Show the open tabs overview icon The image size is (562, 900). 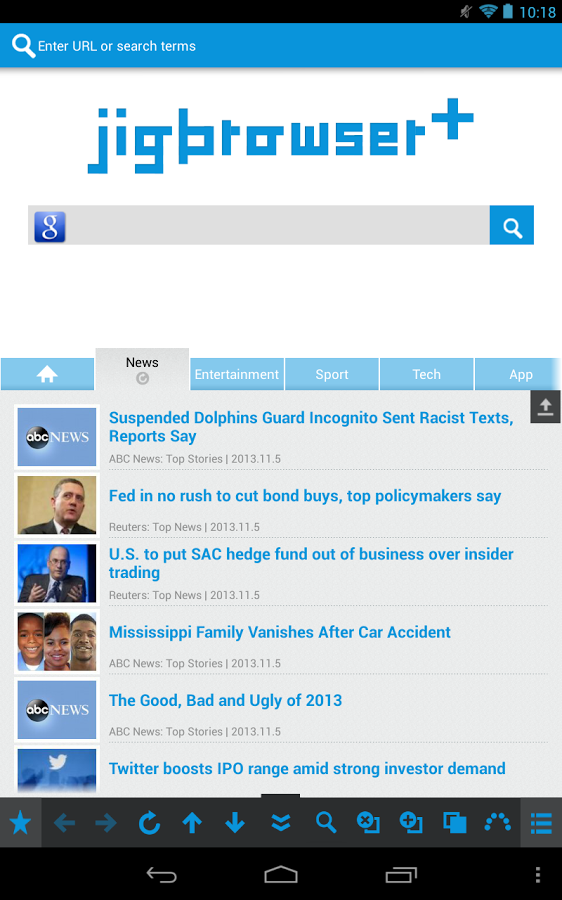tap(455, 823)
